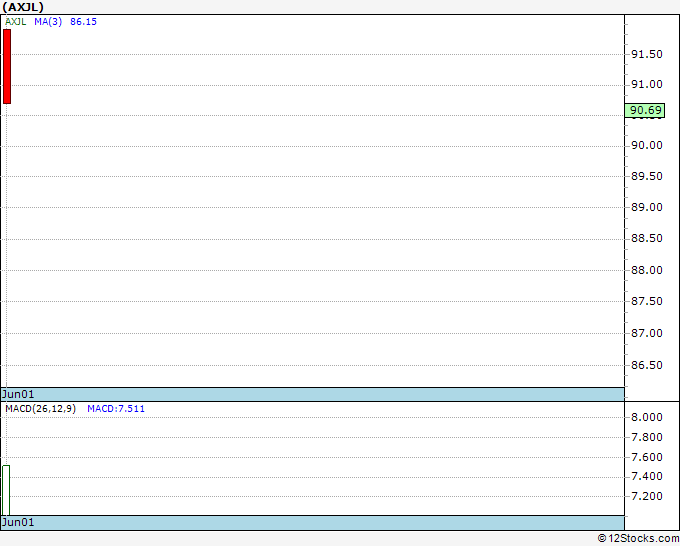Screen dimensions: 680x546
Task: Click the 89.00 price axis label
Action: point(647,207)
